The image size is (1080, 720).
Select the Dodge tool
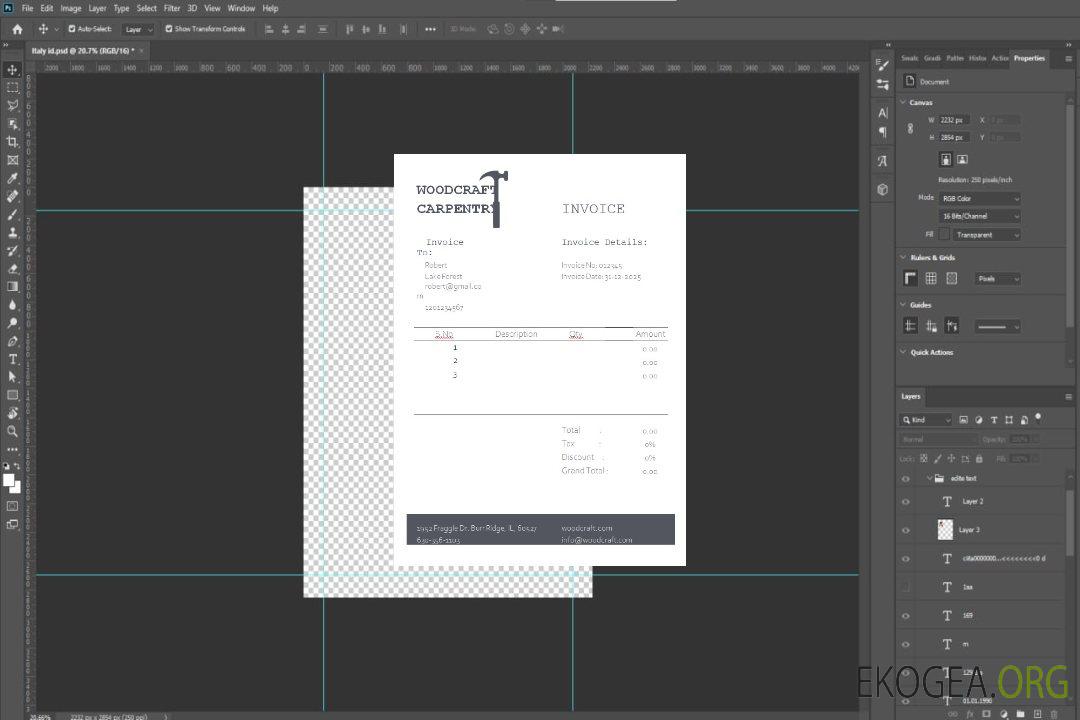[12, 322]
